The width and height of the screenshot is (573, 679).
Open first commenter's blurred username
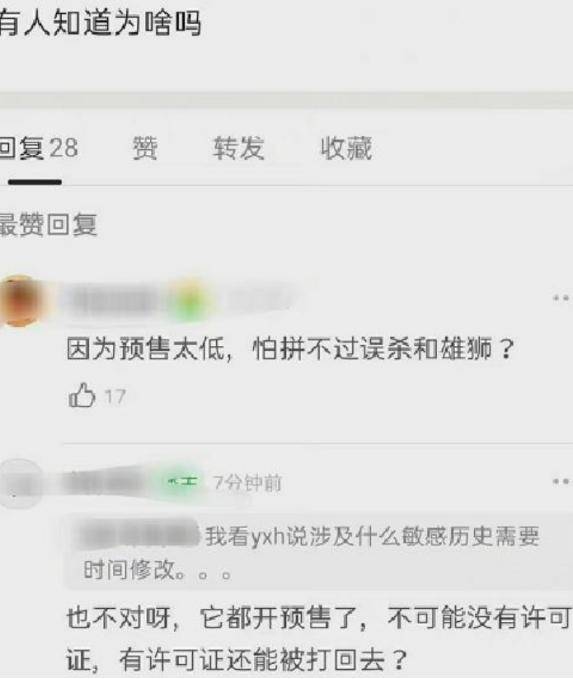tap(115, 299)
